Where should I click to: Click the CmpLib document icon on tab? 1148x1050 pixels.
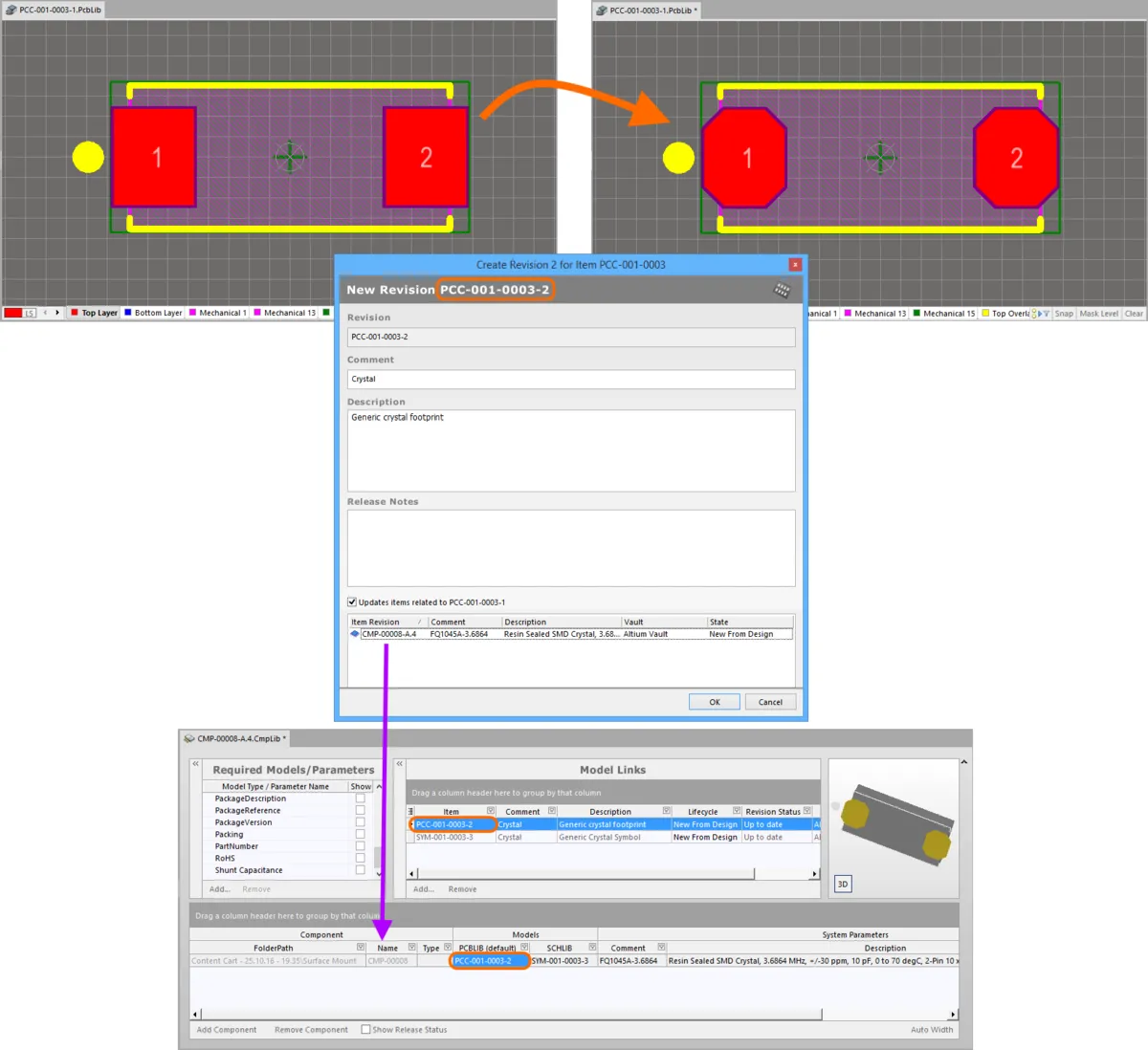coord(189,738)
